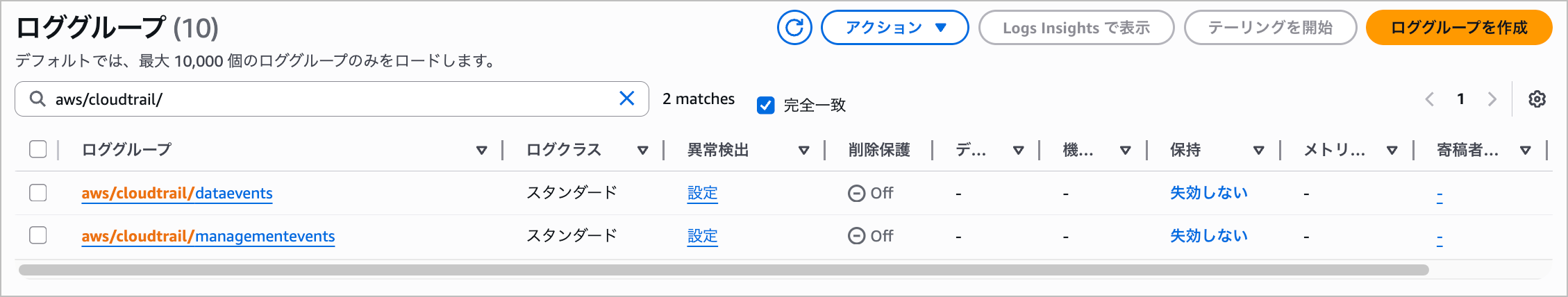Open aws/cloudtrail/managementevents log group link
This screenshot has height=297, width=1568.
208,236
